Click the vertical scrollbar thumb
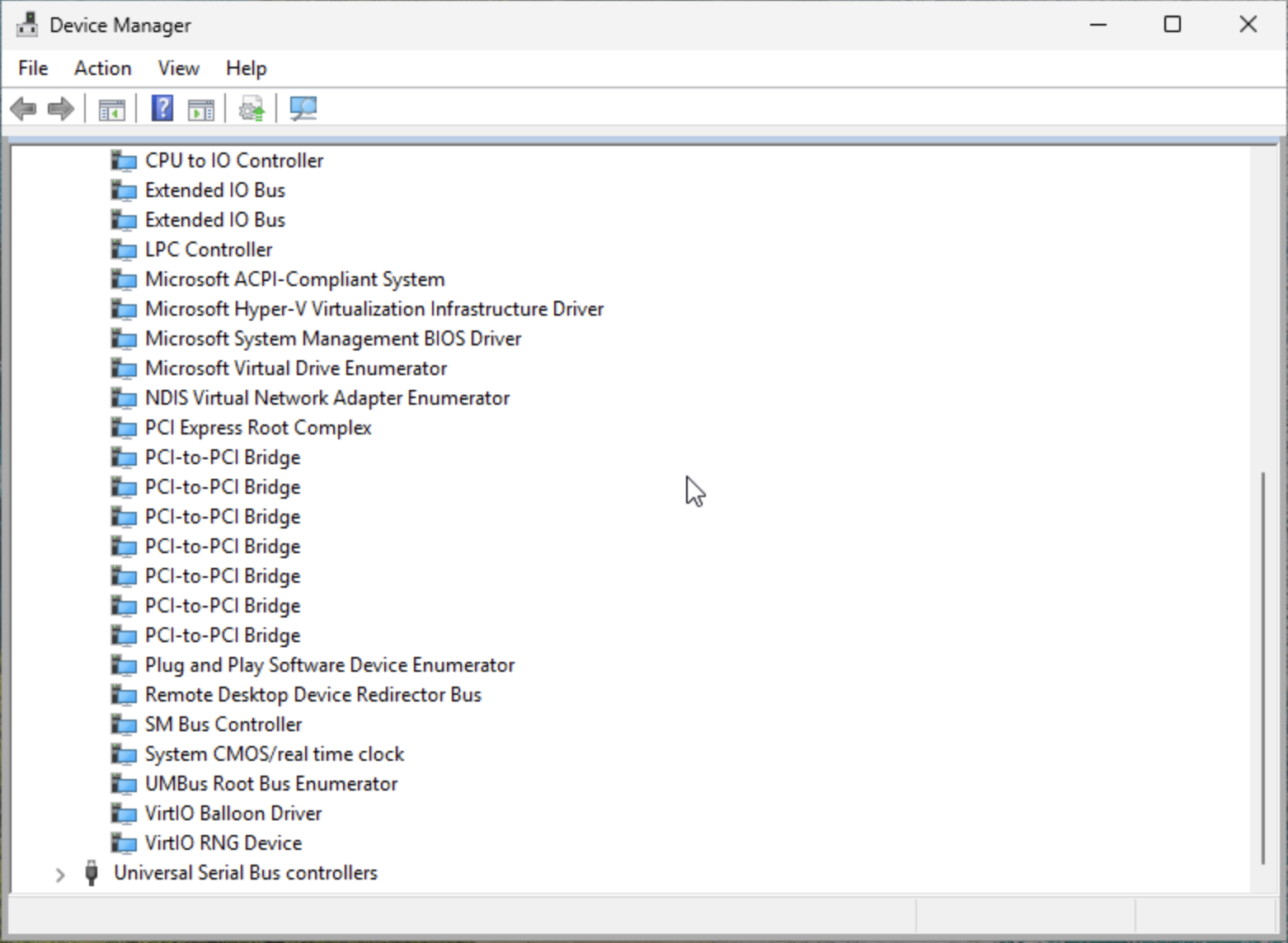The image size is (1288, 943). [x=1262, y=668]
